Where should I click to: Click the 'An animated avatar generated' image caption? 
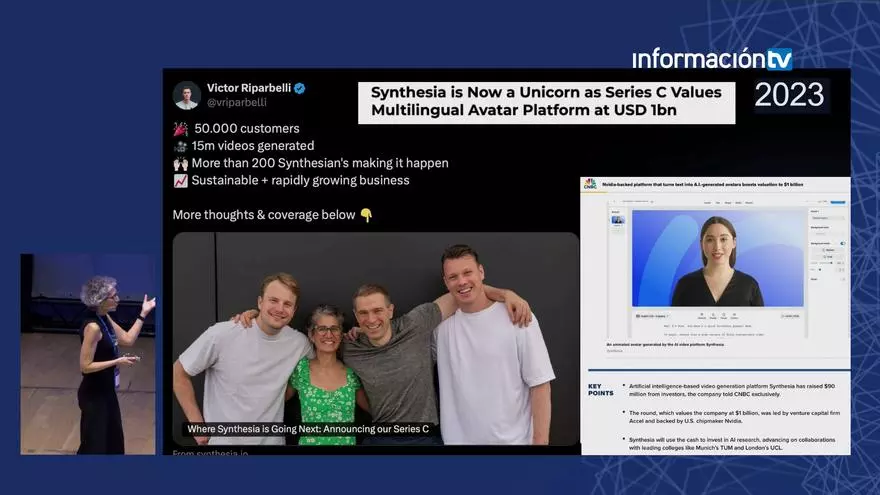click(665, 345)
